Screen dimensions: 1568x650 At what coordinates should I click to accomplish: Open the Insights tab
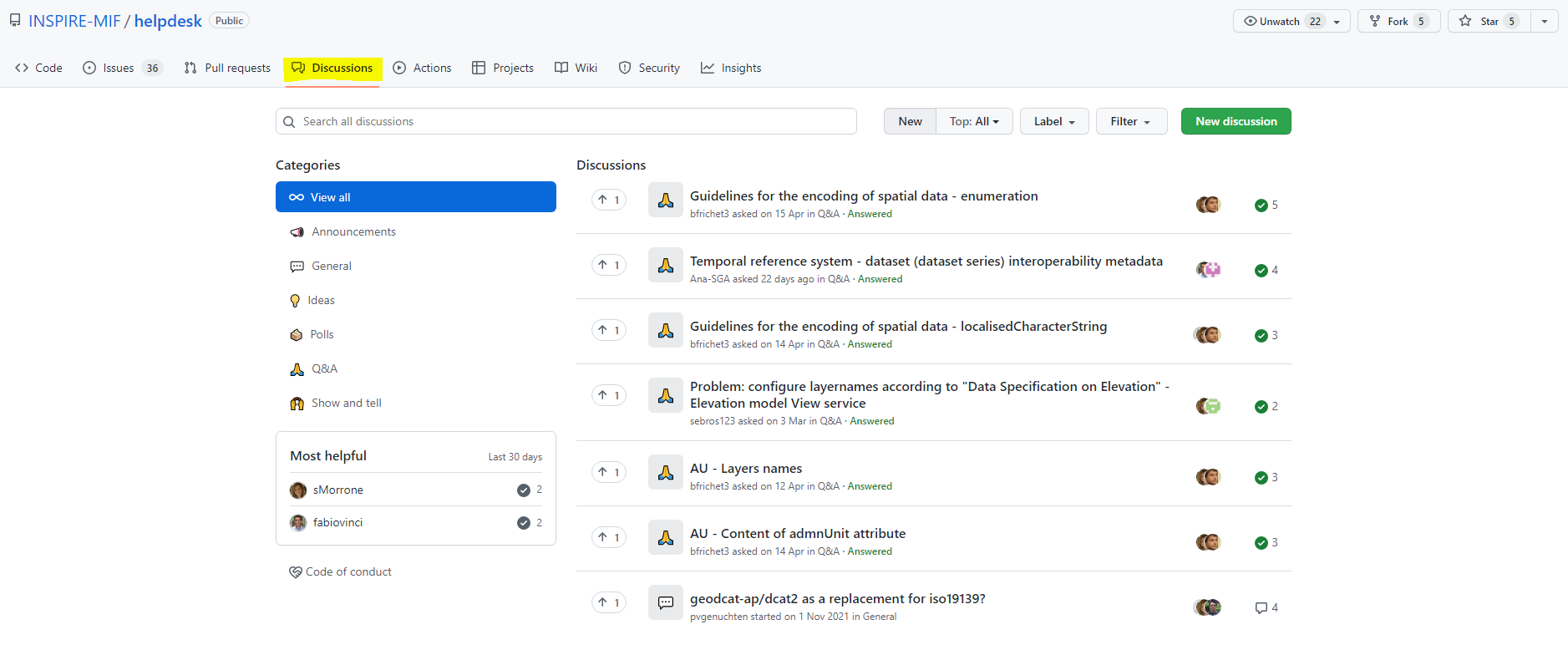tap(731, 68)
